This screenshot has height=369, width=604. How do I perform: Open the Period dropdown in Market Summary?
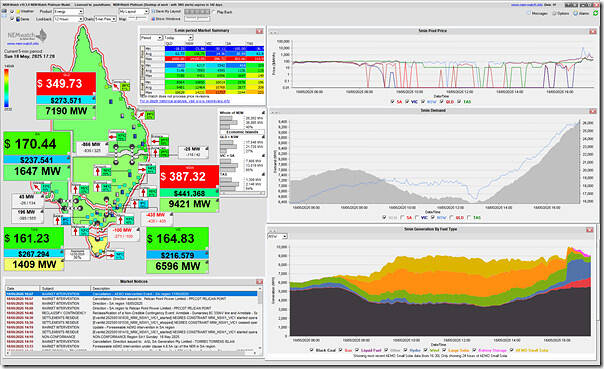(151, 38)
